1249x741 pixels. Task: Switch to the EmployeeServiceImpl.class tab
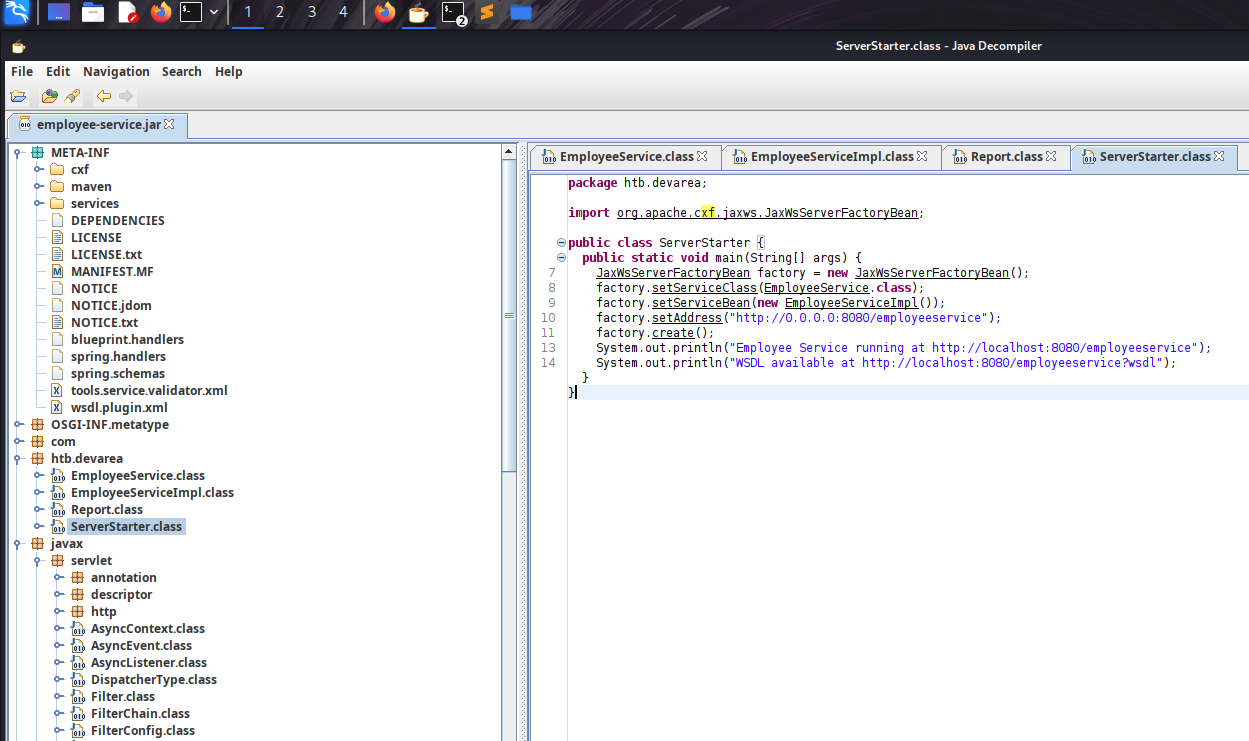830,157
